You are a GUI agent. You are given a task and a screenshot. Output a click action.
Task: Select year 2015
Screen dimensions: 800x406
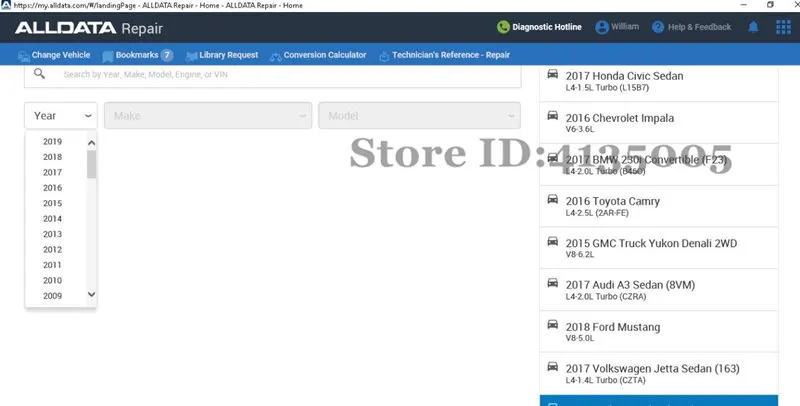pos(53,204)
